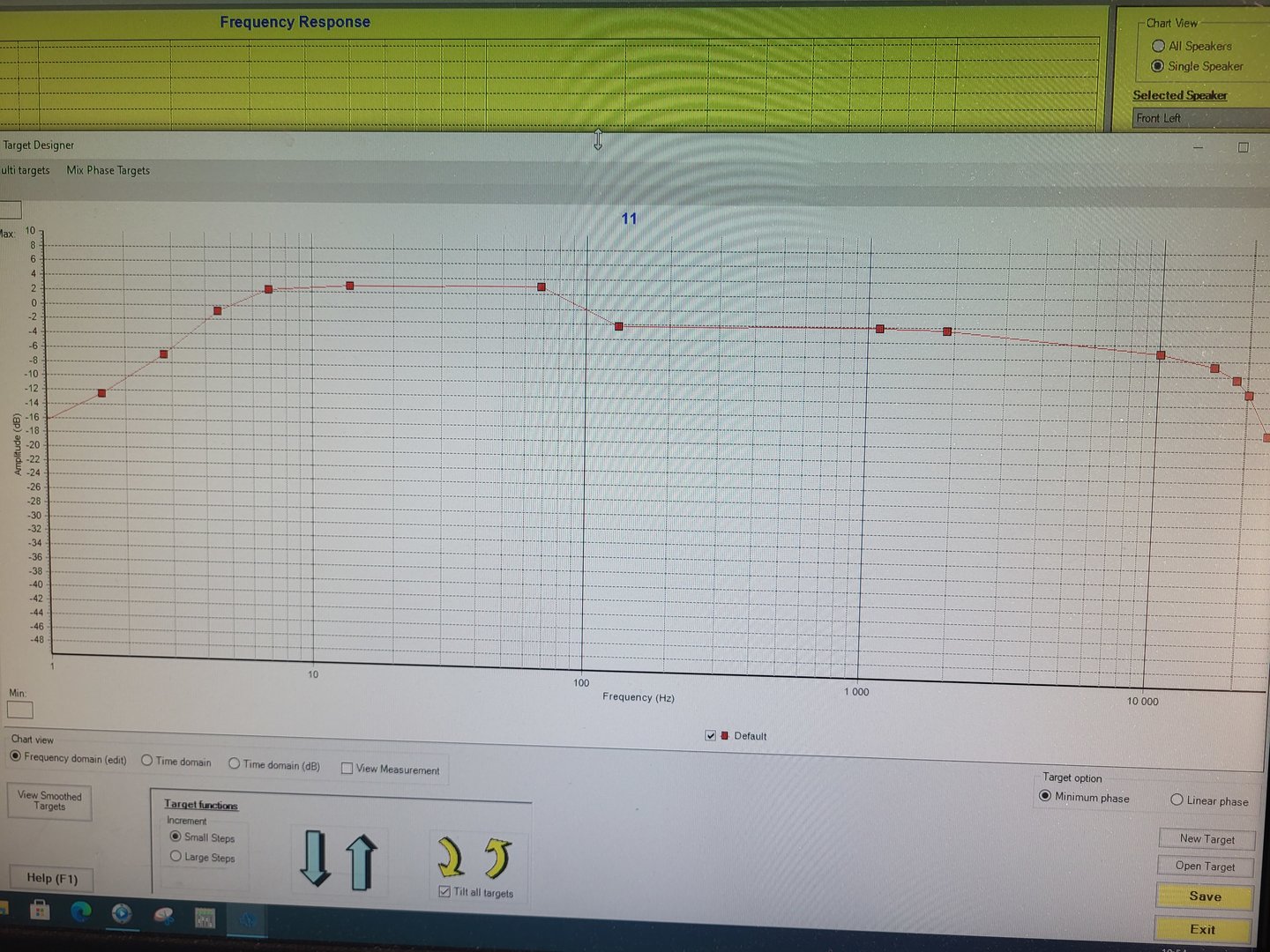Select the curve point at -7 dB on rising slope
Image resolution: width=1270 pixels, height=952 pixels.
pyautogui.click(x=164, y=354)
